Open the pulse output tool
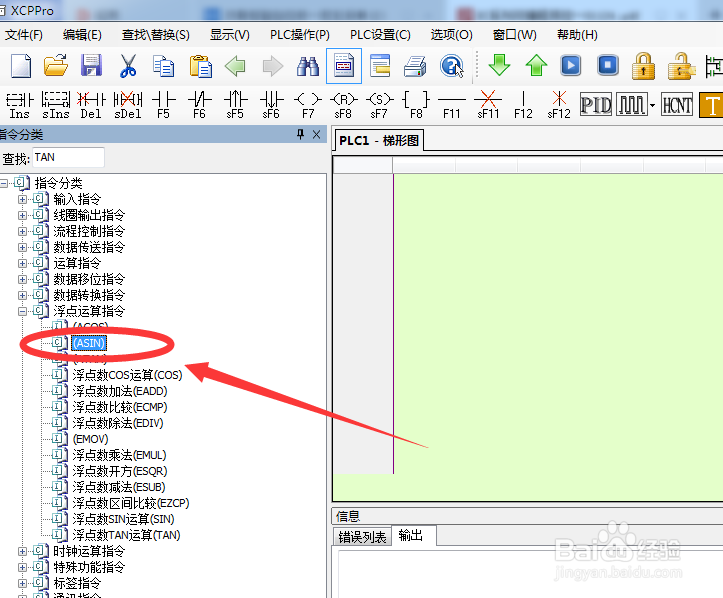723x598 pixels. 631,105
